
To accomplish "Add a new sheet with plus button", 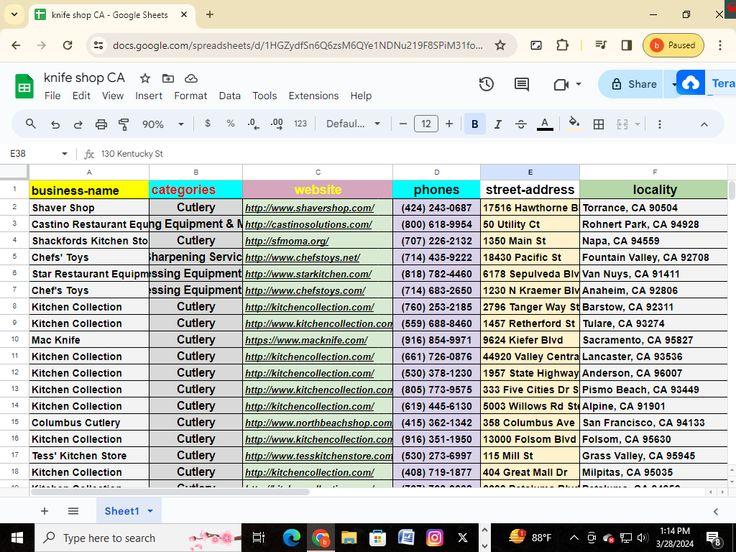I will 44,511.
